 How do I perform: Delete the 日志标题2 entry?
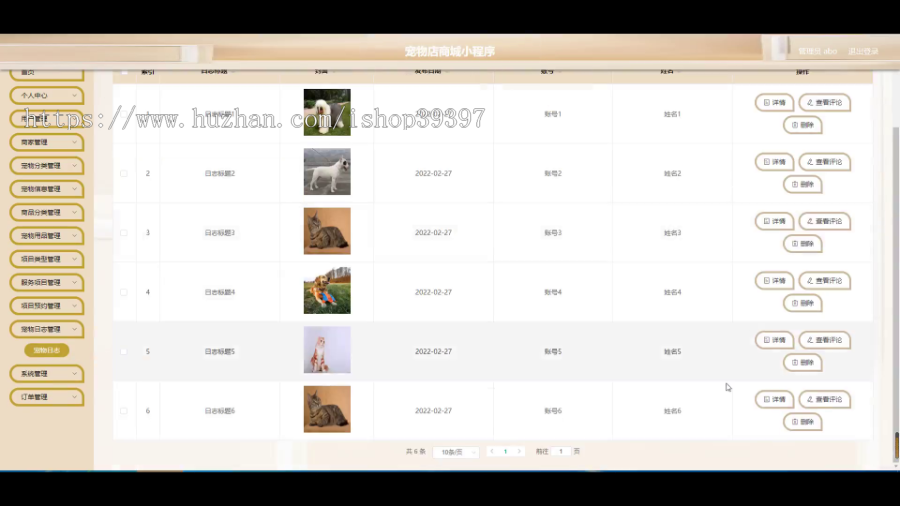[802, 184]
